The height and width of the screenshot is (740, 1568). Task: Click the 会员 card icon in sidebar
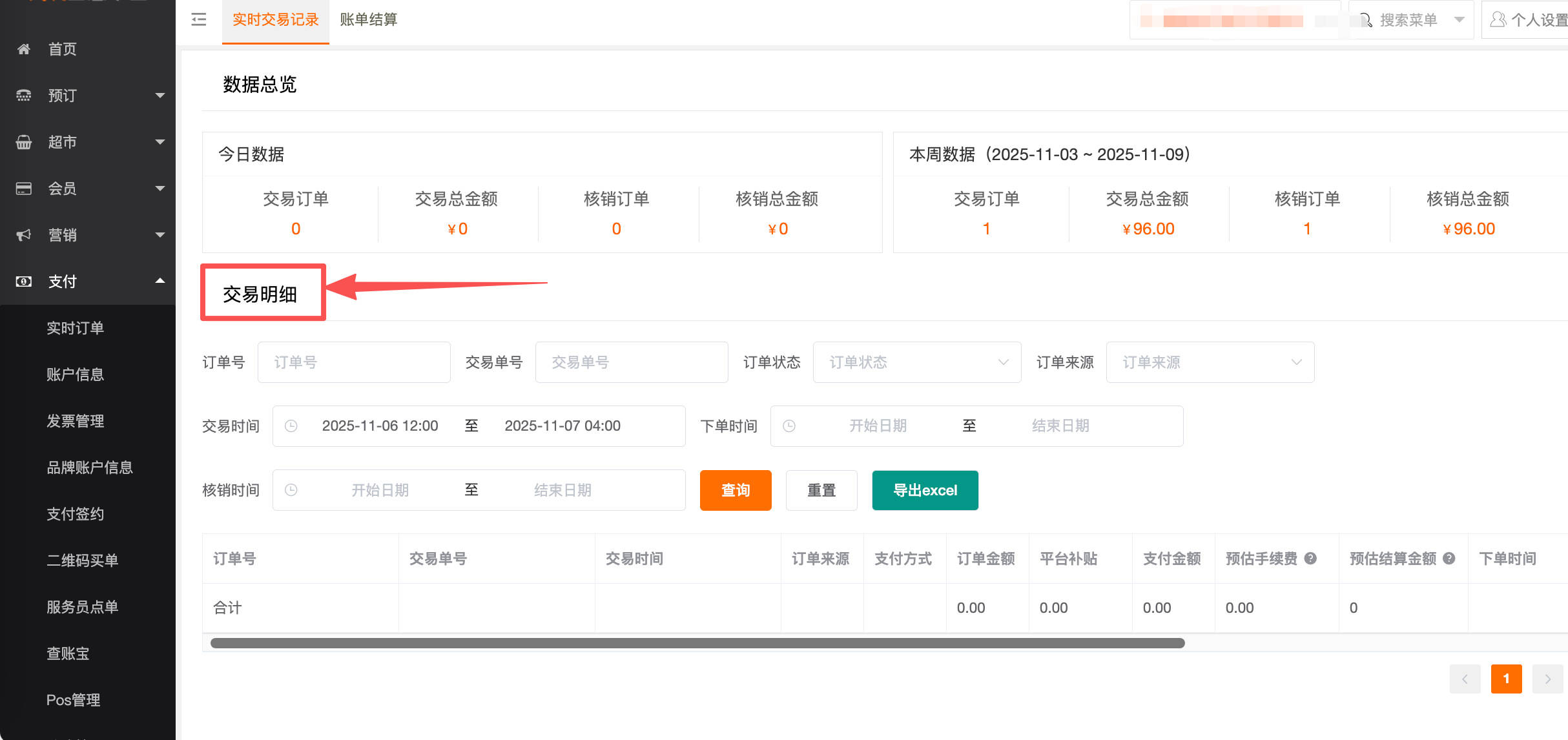[x=24, y=189]
